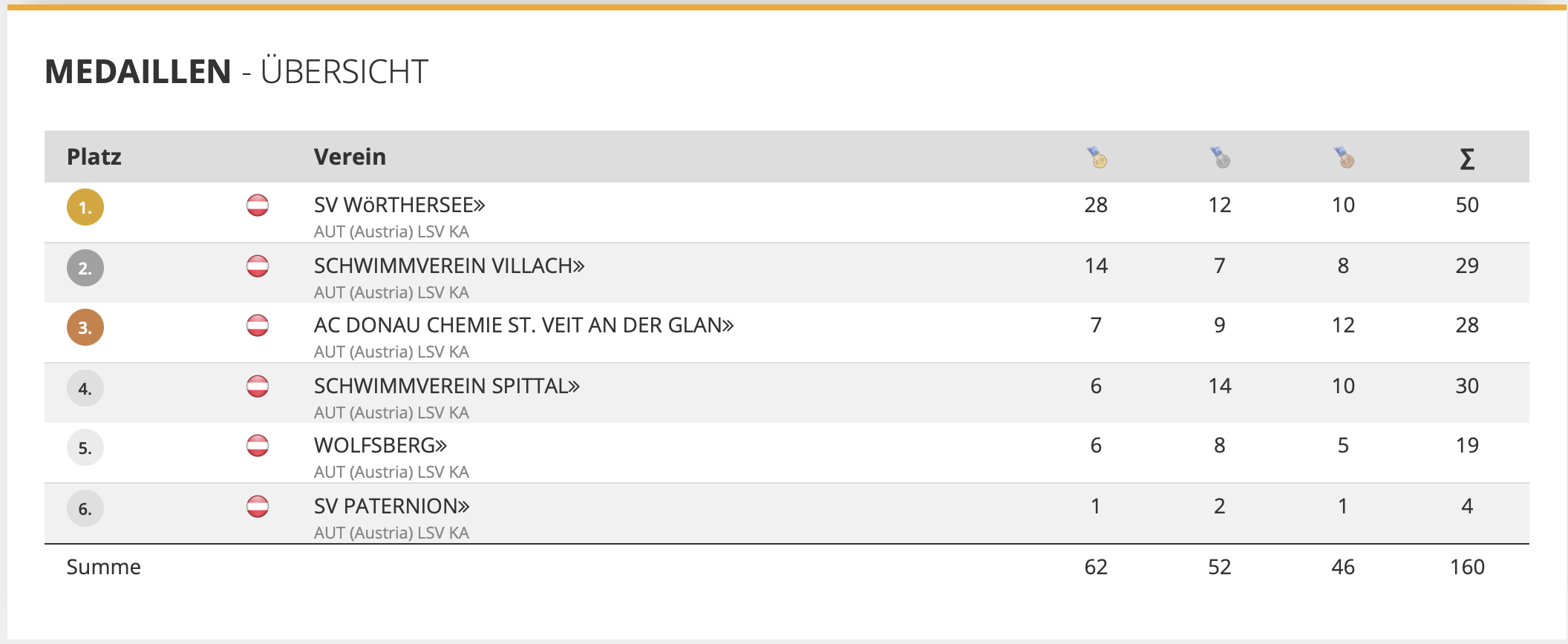1568x644 pixels.
Task: Click the bronze third-place rank badge
Action: pos(85,327)
